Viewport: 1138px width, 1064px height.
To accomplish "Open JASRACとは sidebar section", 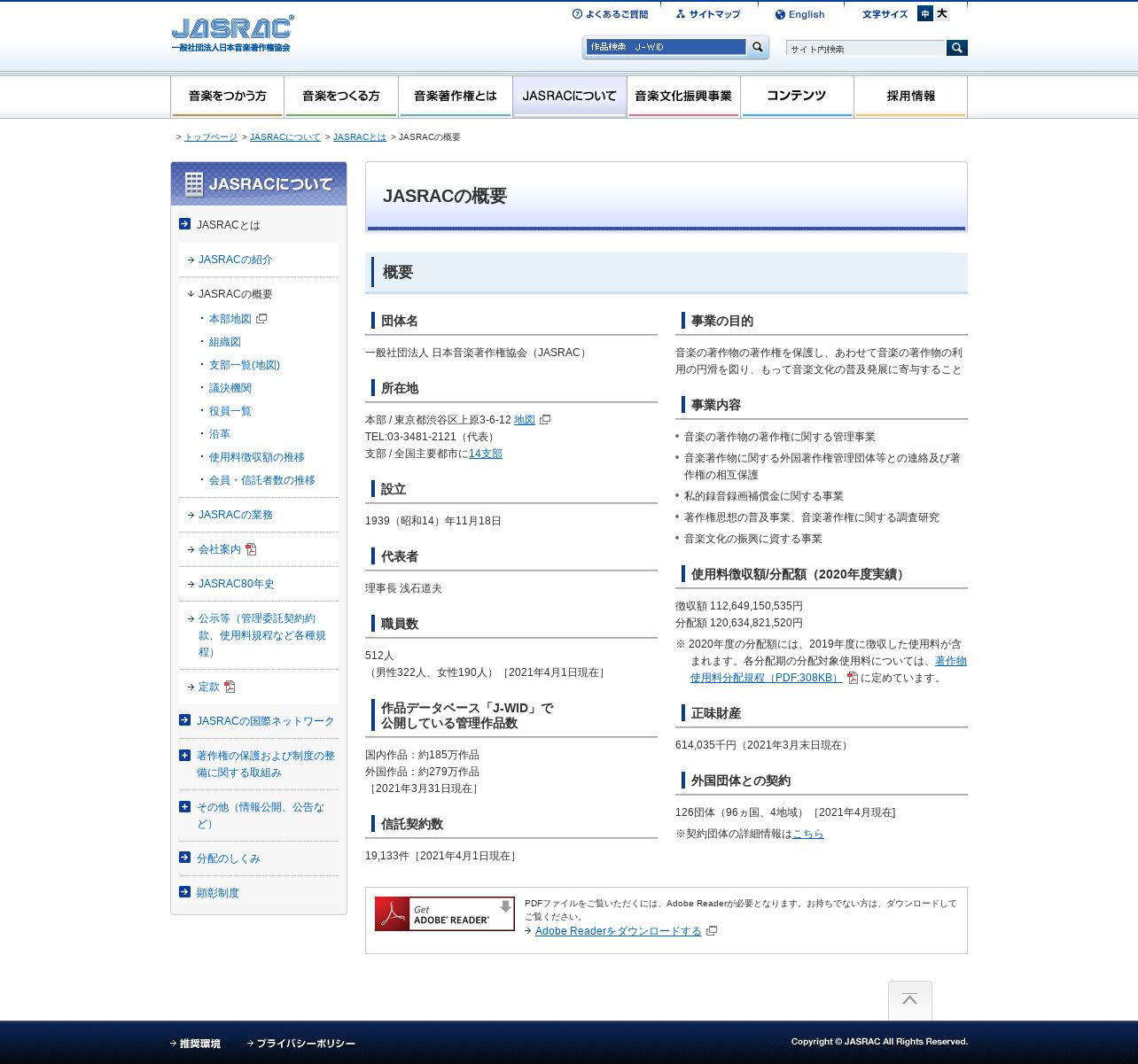I will 229,225.
